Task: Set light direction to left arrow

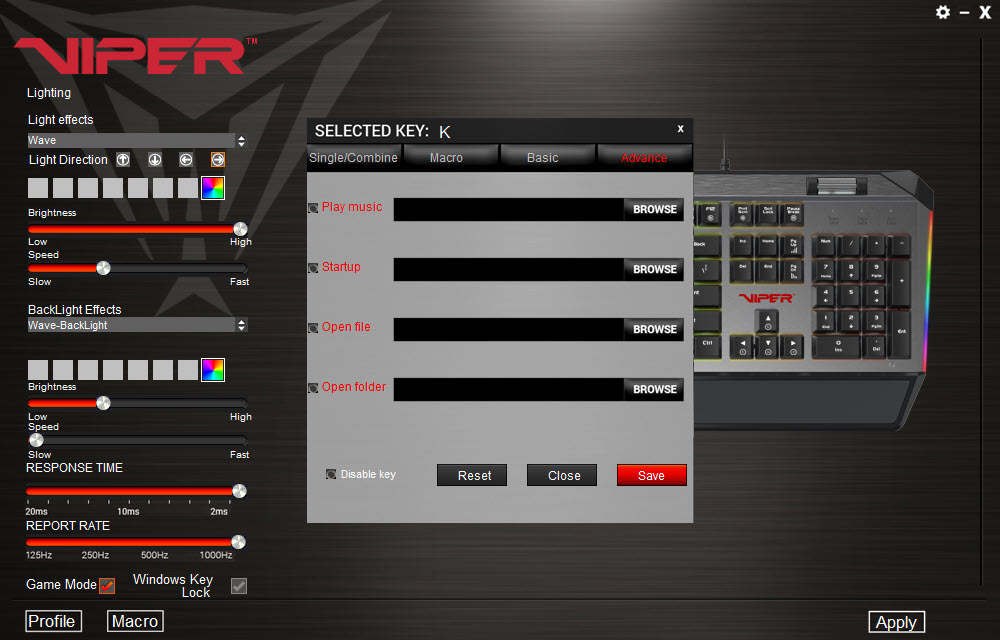Action: [x=186, y=160]
